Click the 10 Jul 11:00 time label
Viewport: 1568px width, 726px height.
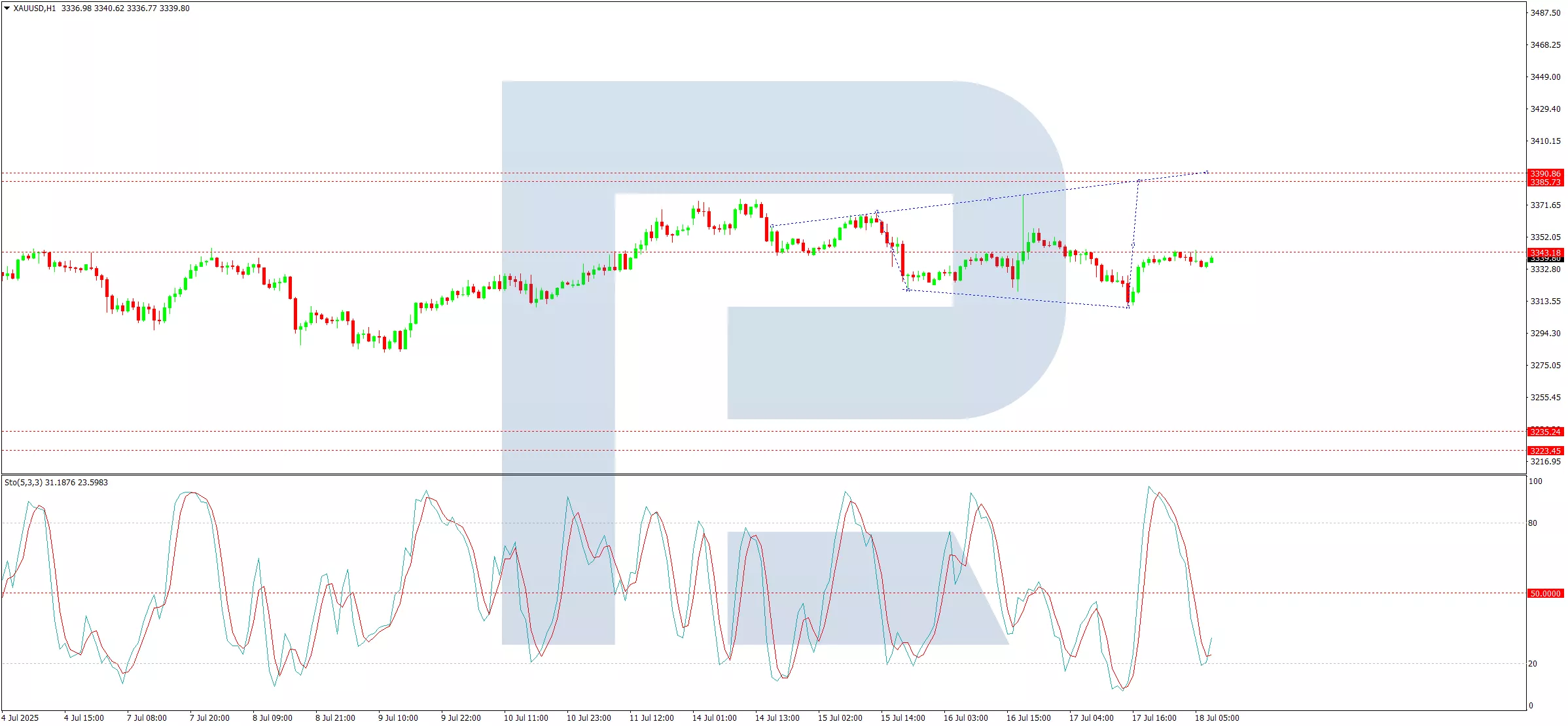point(526,718)
